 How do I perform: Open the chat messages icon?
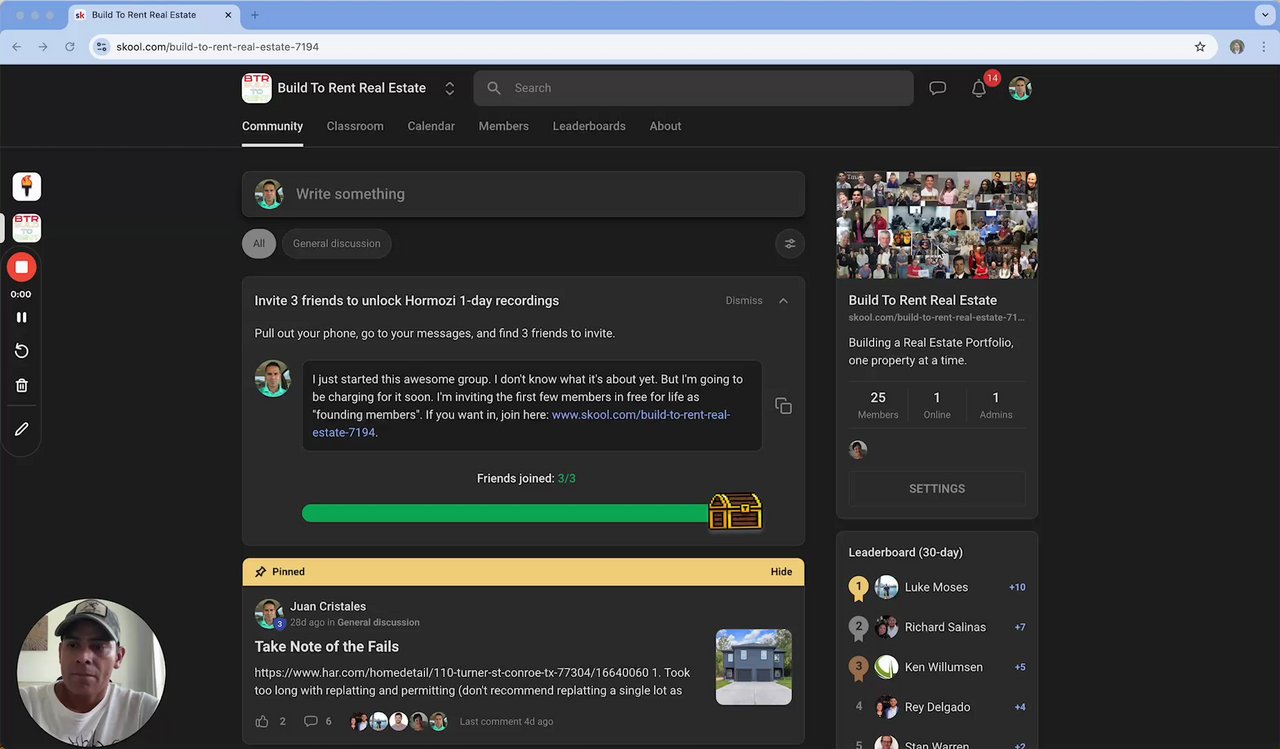(x=937, y=88)
